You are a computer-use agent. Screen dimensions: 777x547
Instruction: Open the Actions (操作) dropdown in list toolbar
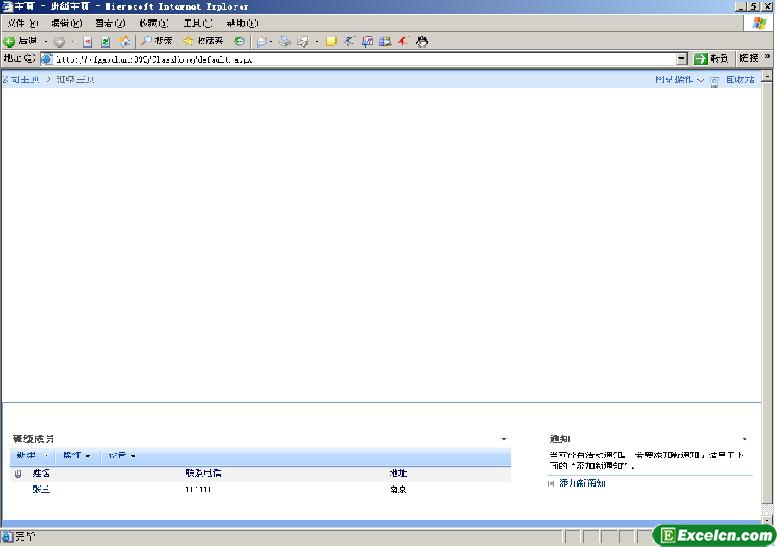[77, 455]
